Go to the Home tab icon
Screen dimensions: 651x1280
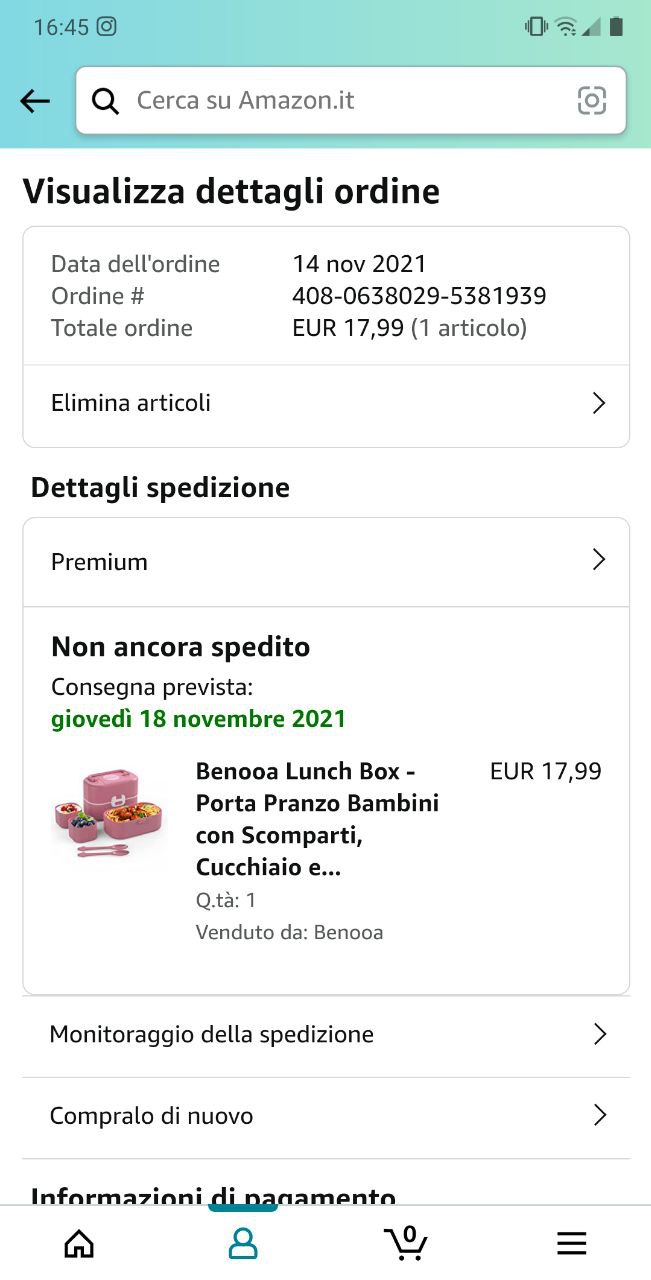click(79, 1243)
